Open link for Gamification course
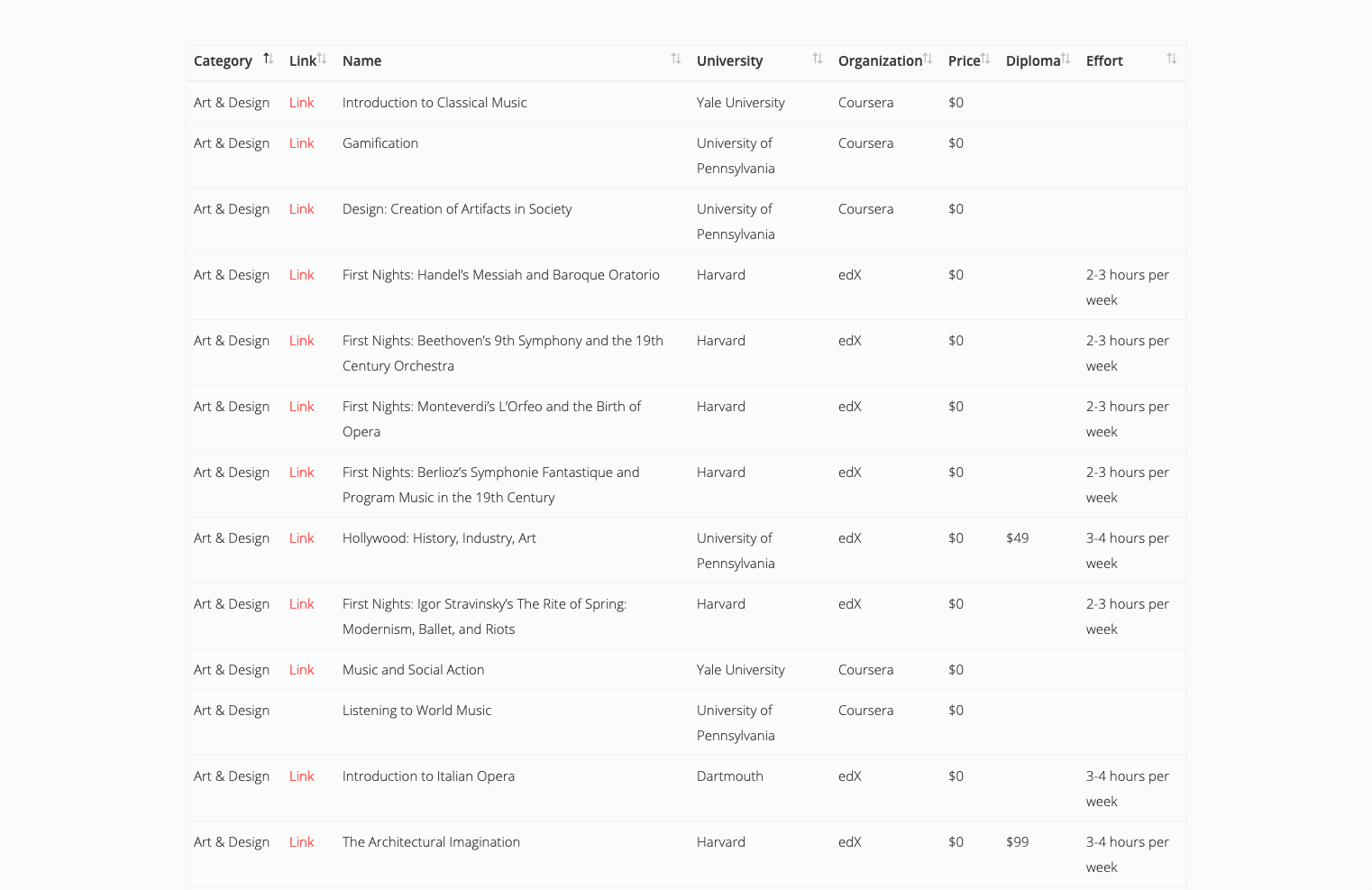Screen dimensions: 1372x890 301,143
